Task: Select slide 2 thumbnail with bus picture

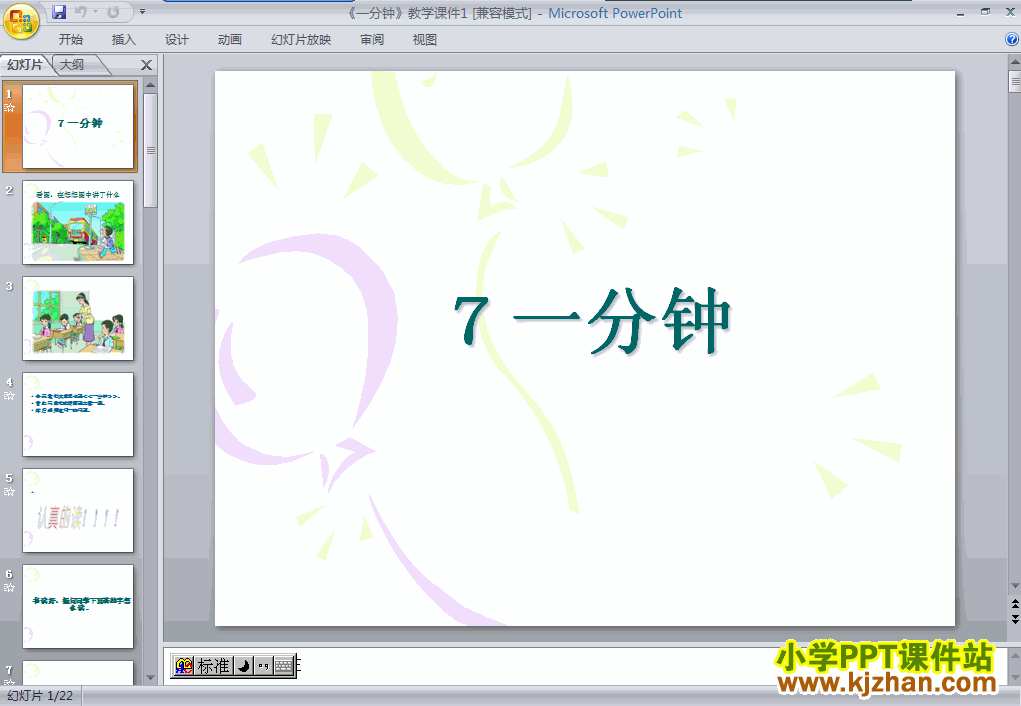Action: tap(78, 222)
